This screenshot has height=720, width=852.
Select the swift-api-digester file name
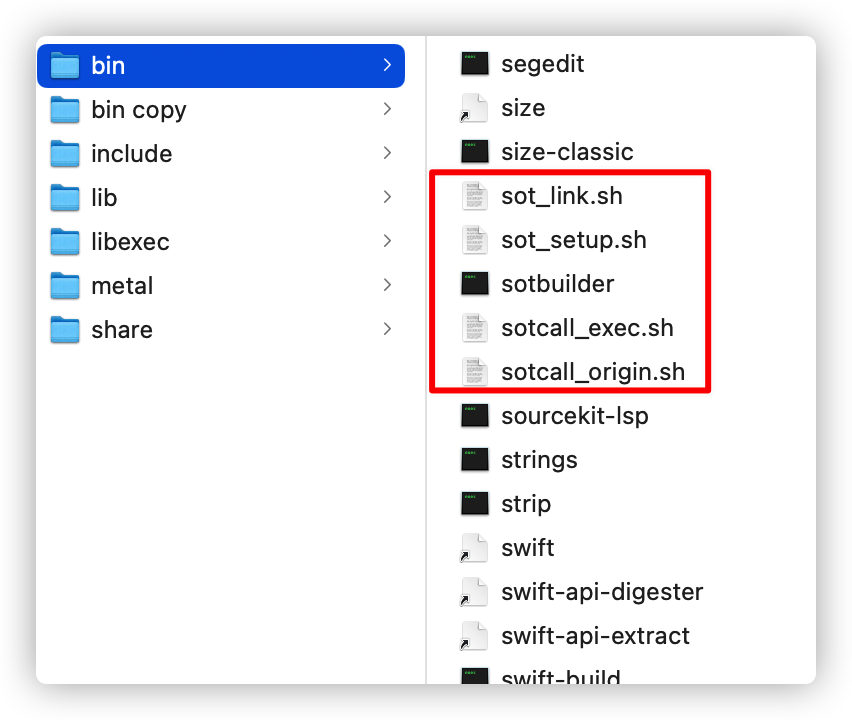[x=602, y=592]
